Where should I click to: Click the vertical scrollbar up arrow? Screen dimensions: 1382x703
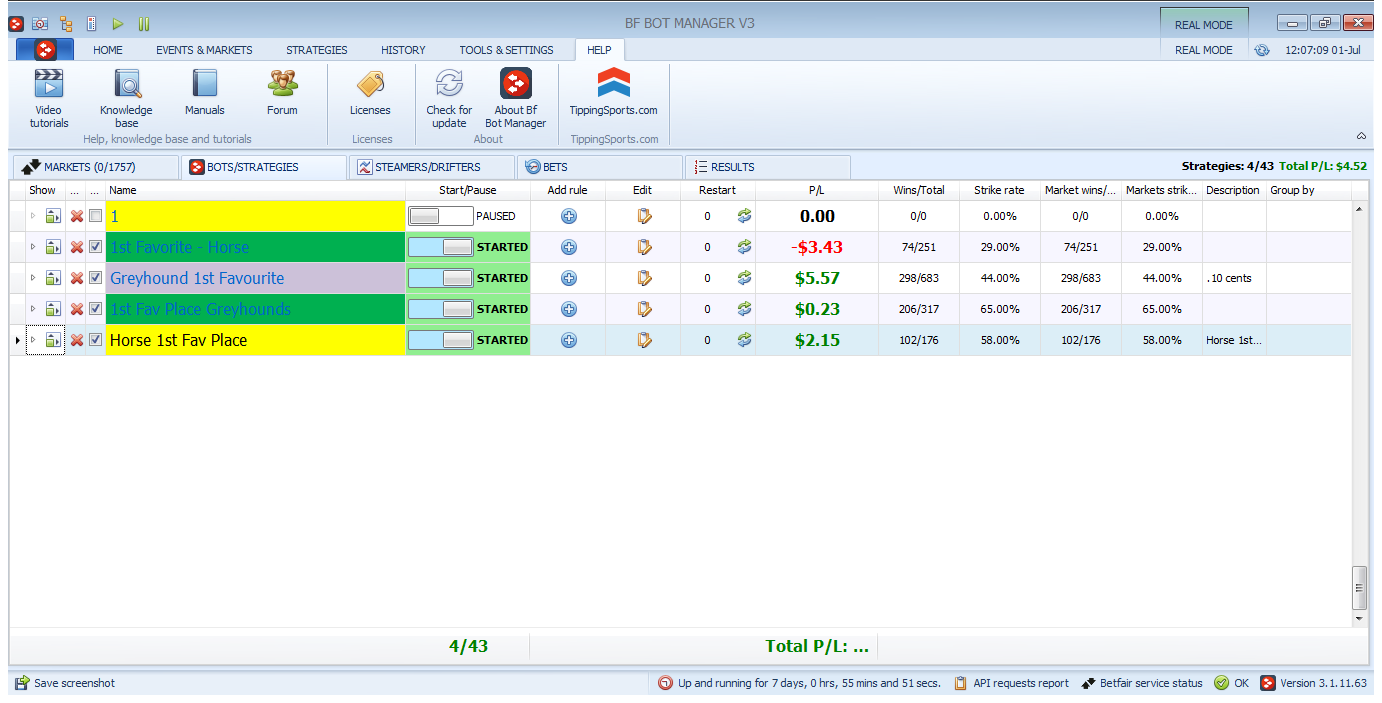coord(1358,208)
